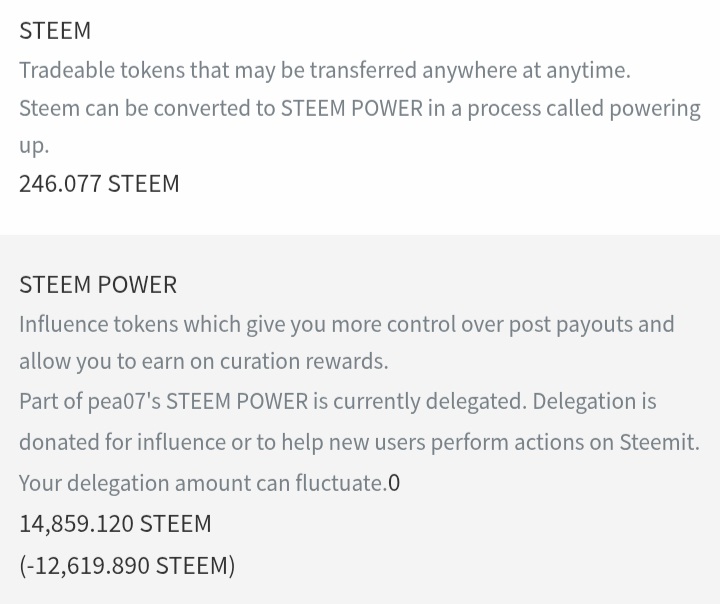Click the word 'up.' under the STEEM description
This screenshot has width=720, height=604.
coord(34,147)
